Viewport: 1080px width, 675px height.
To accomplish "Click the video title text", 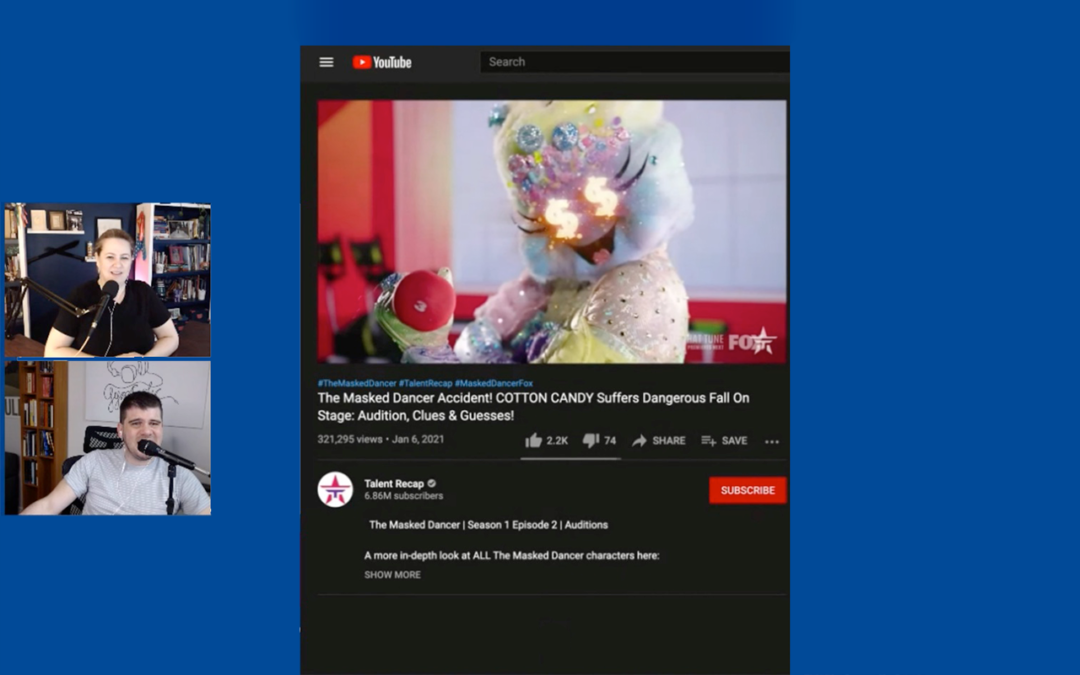I will (533, 406).
